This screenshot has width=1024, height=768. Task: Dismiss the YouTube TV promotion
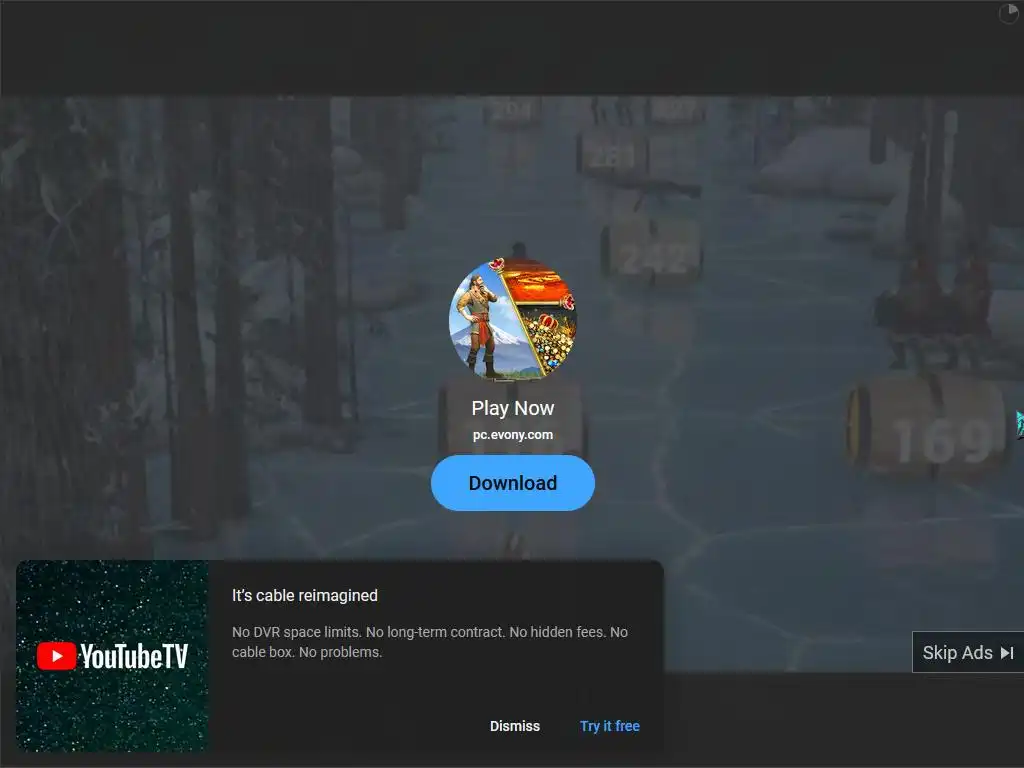pyautogui.click(x=515, y=726)
